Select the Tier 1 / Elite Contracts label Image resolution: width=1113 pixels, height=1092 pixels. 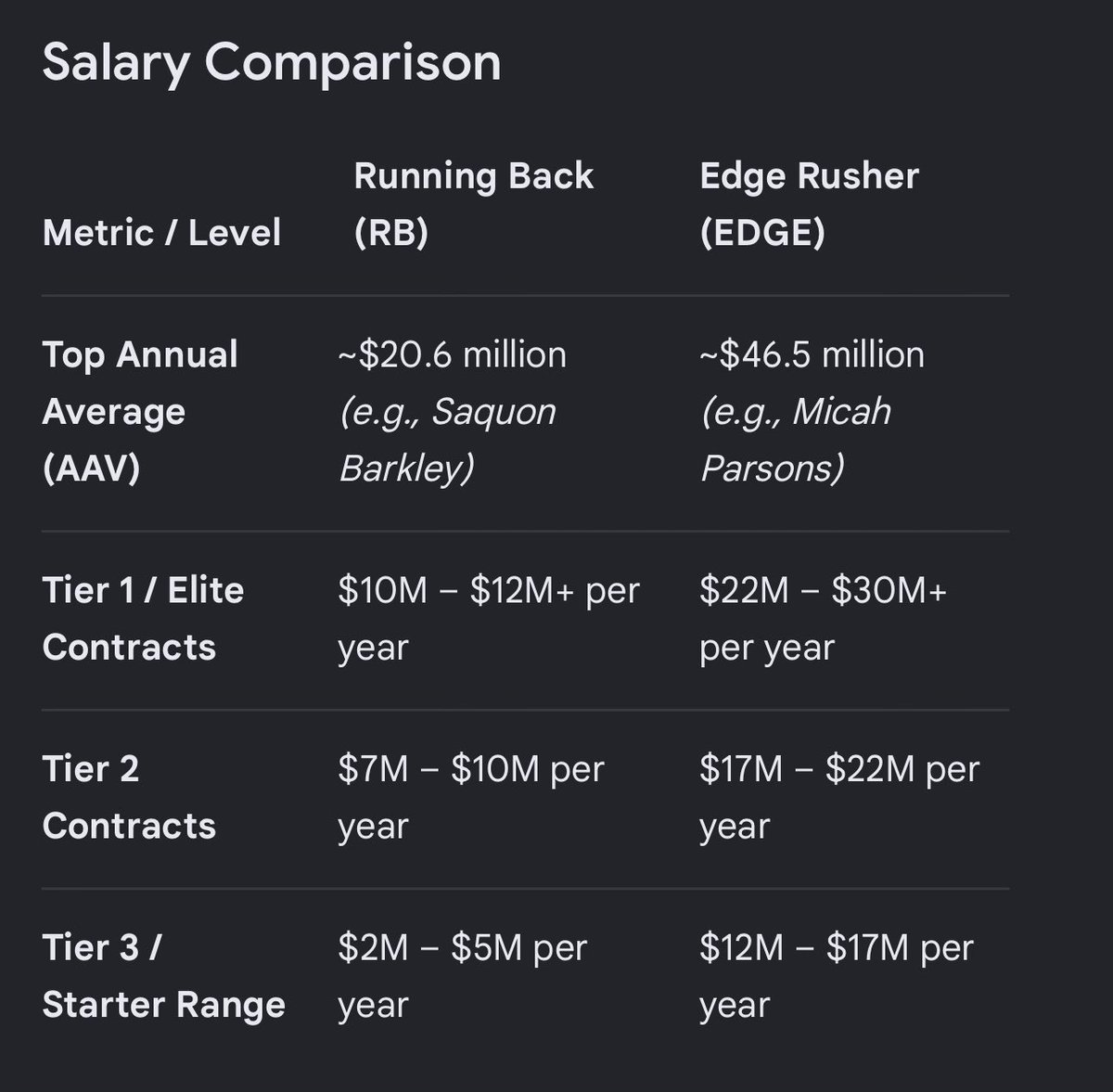pyautogui.click(x=143, y=618)
